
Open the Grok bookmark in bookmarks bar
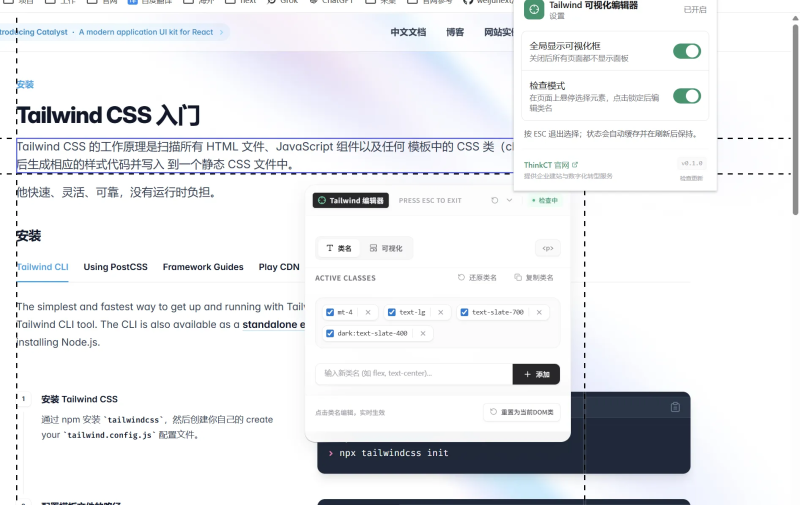(x=283, y=2)
